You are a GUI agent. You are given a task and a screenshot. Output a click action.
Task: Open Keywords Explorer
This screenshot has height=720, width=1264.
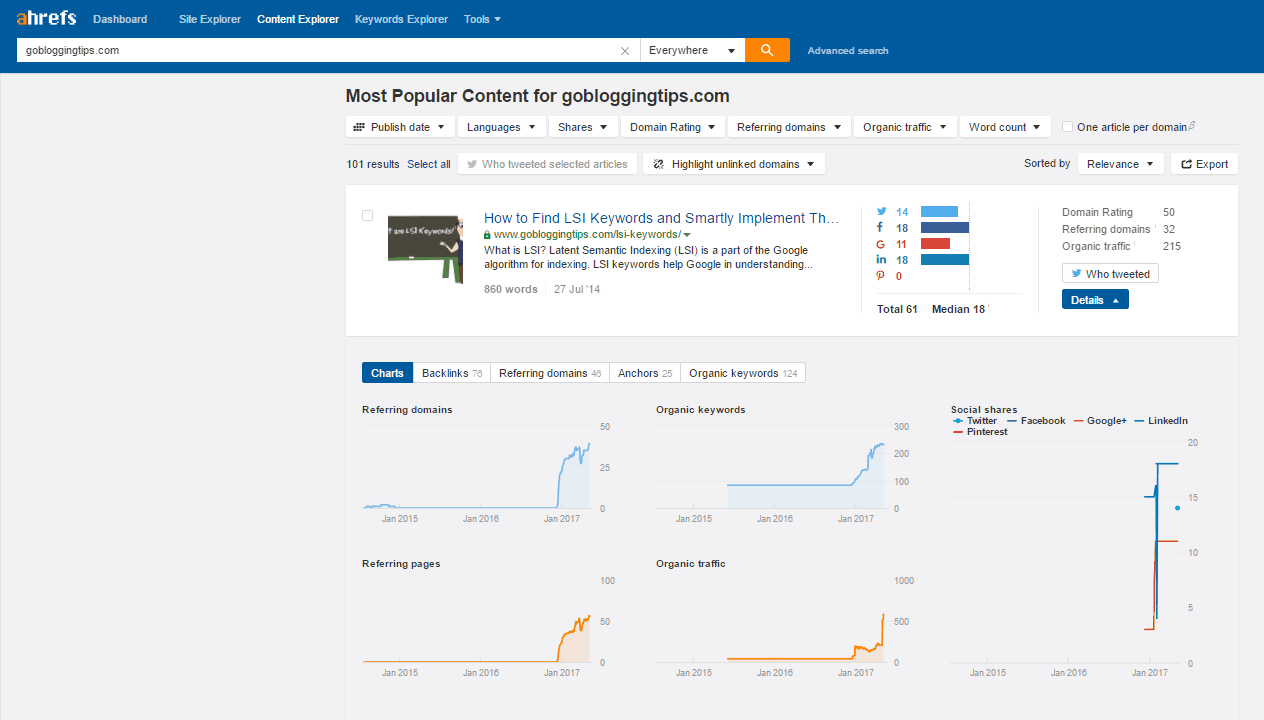coord(401,19)
